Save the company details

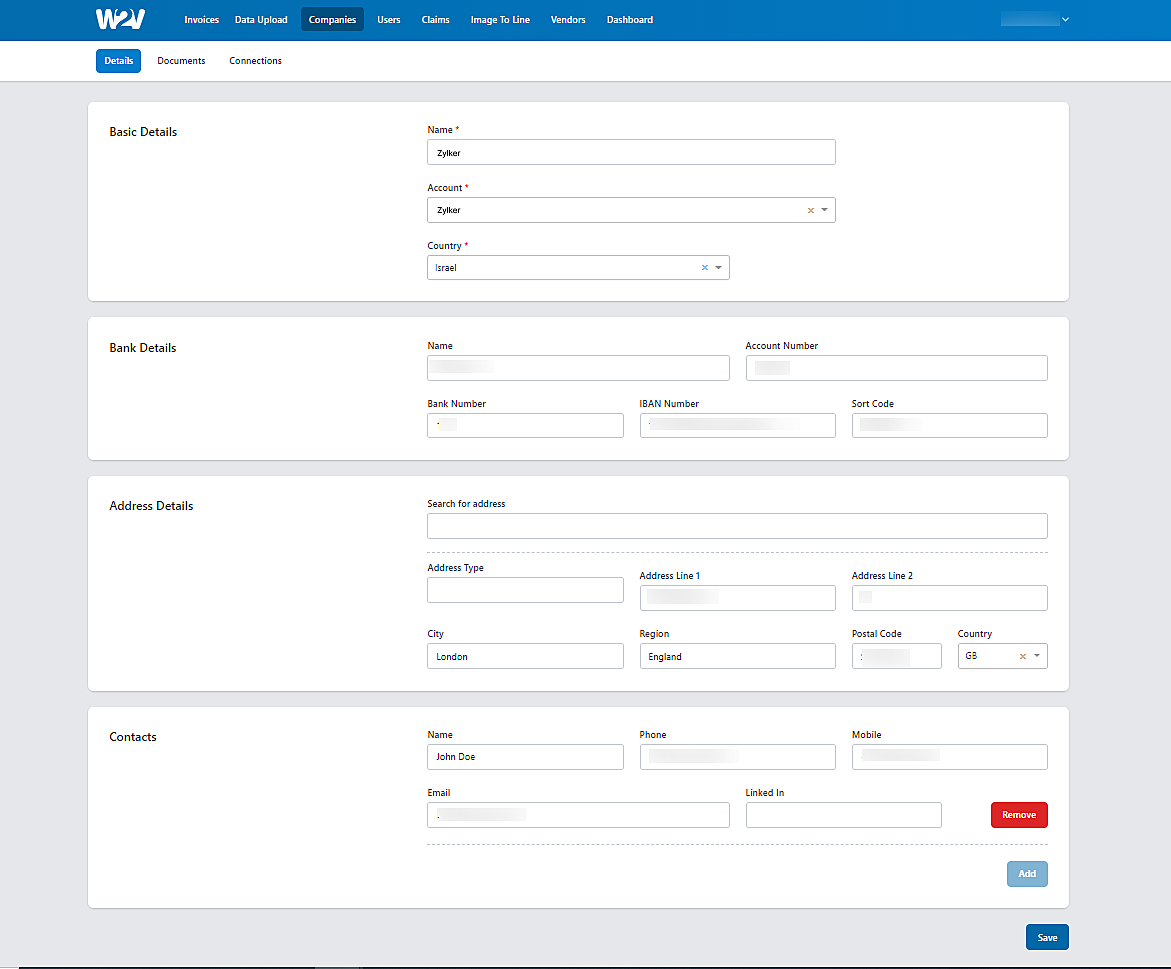coord(1046,937)
